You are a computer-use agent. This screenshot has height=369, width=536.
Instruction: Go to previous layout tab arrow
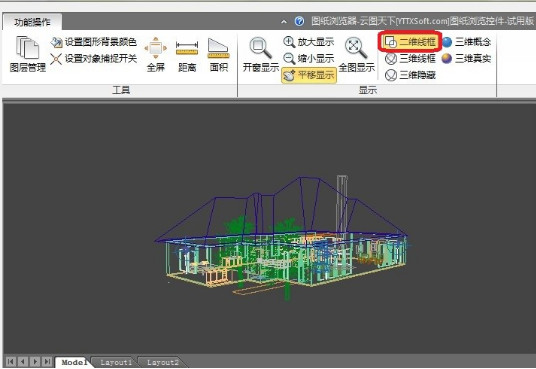coord(23,361)
